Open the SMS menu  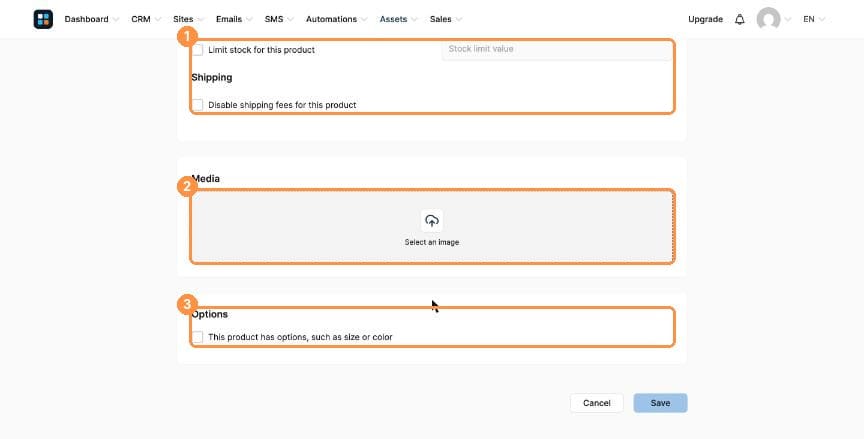tap(274, 19)
